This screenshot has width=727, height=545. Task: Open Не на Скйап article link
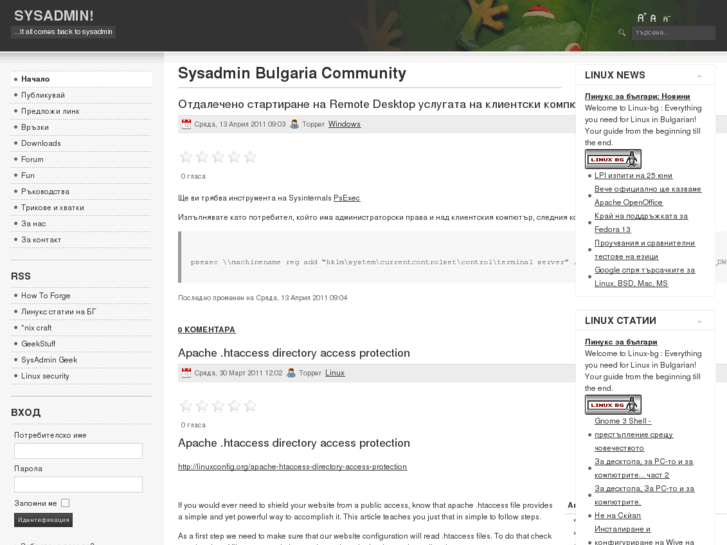tap(618, 515)
